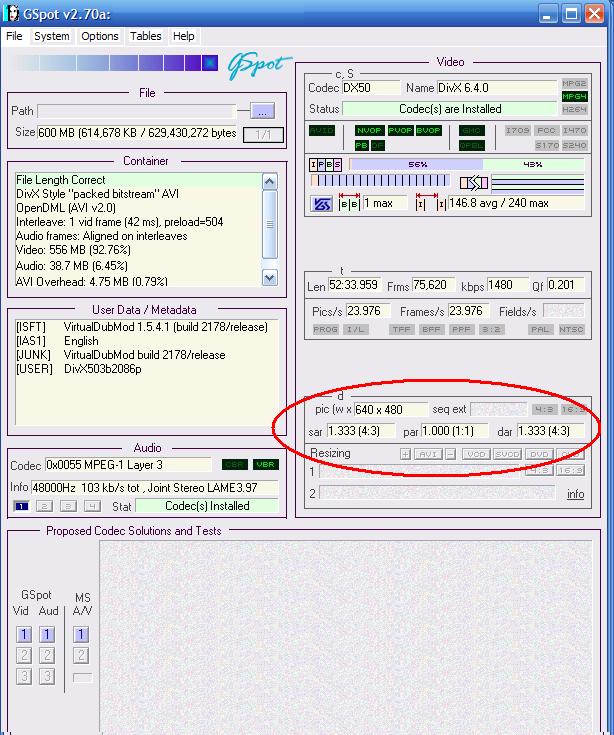Select audio stream 3 button
This screenshot has height=735, width=614.
click(68, 506)
